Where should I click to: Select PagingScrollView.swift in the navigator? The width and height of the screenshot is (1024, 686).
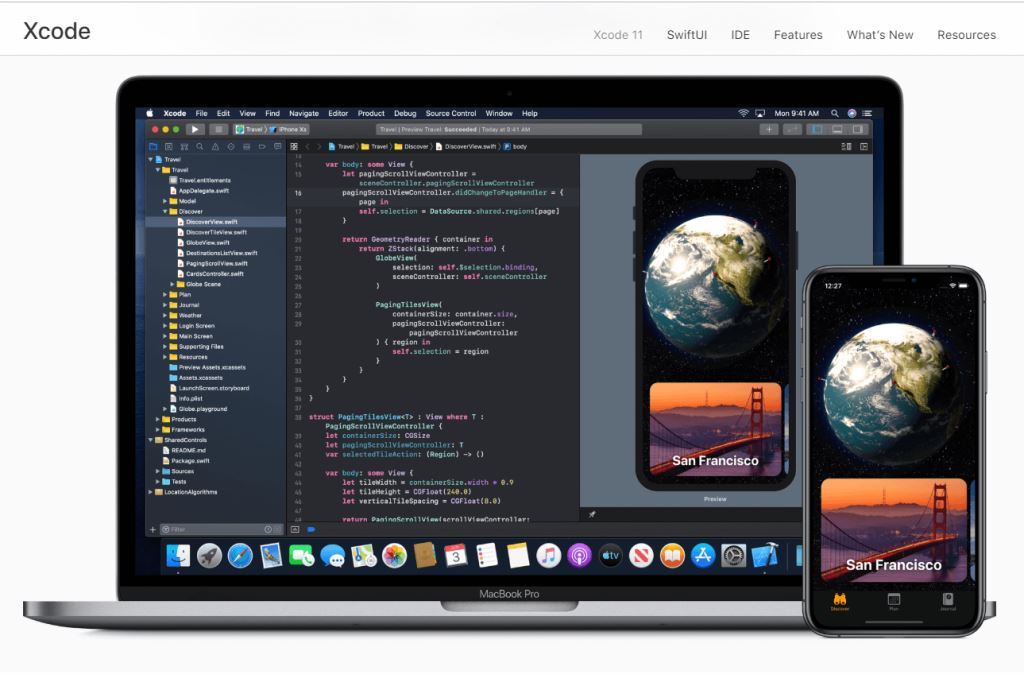coord(216,263)
